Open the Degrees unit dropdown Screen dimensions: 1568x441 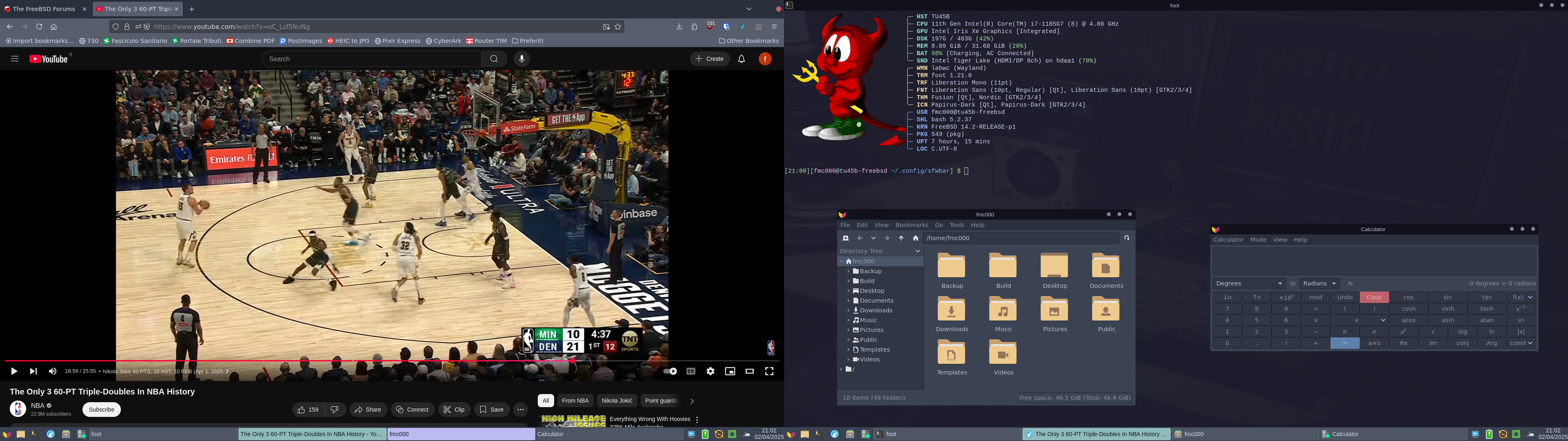coord(1249,284)
